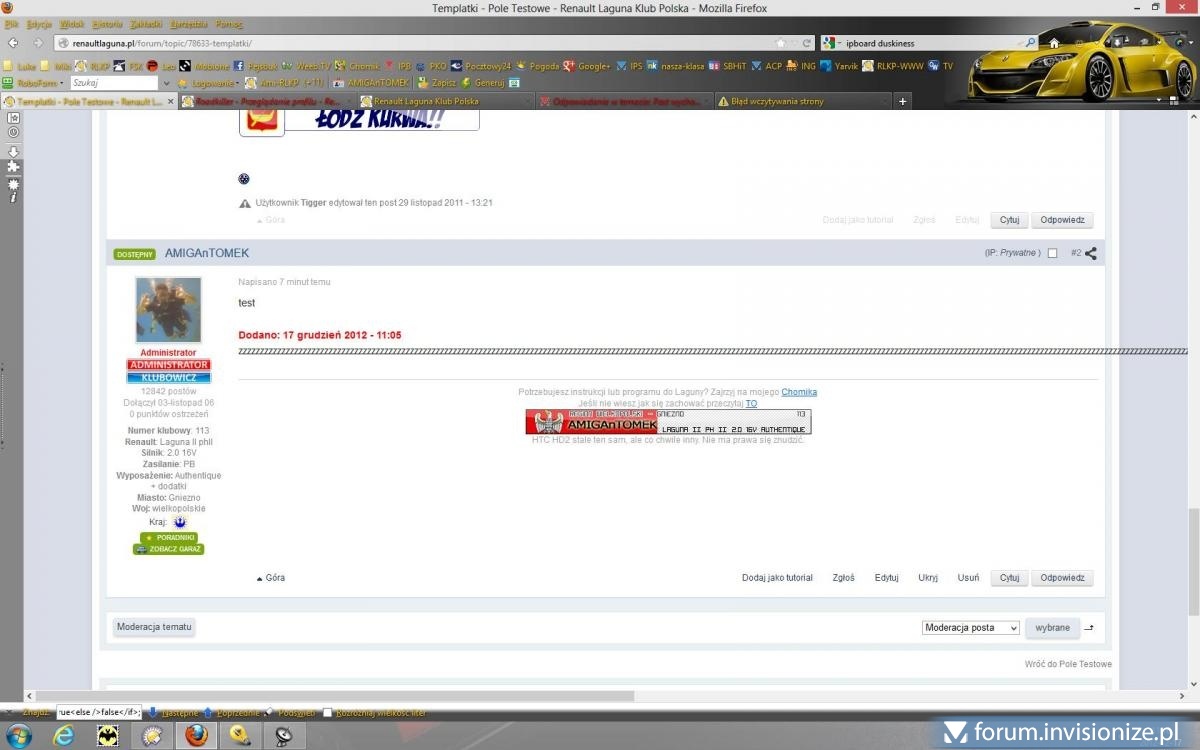Open the lightbulb app on the taskbar
Screen dimensions: 1200x750
(239, 736)
